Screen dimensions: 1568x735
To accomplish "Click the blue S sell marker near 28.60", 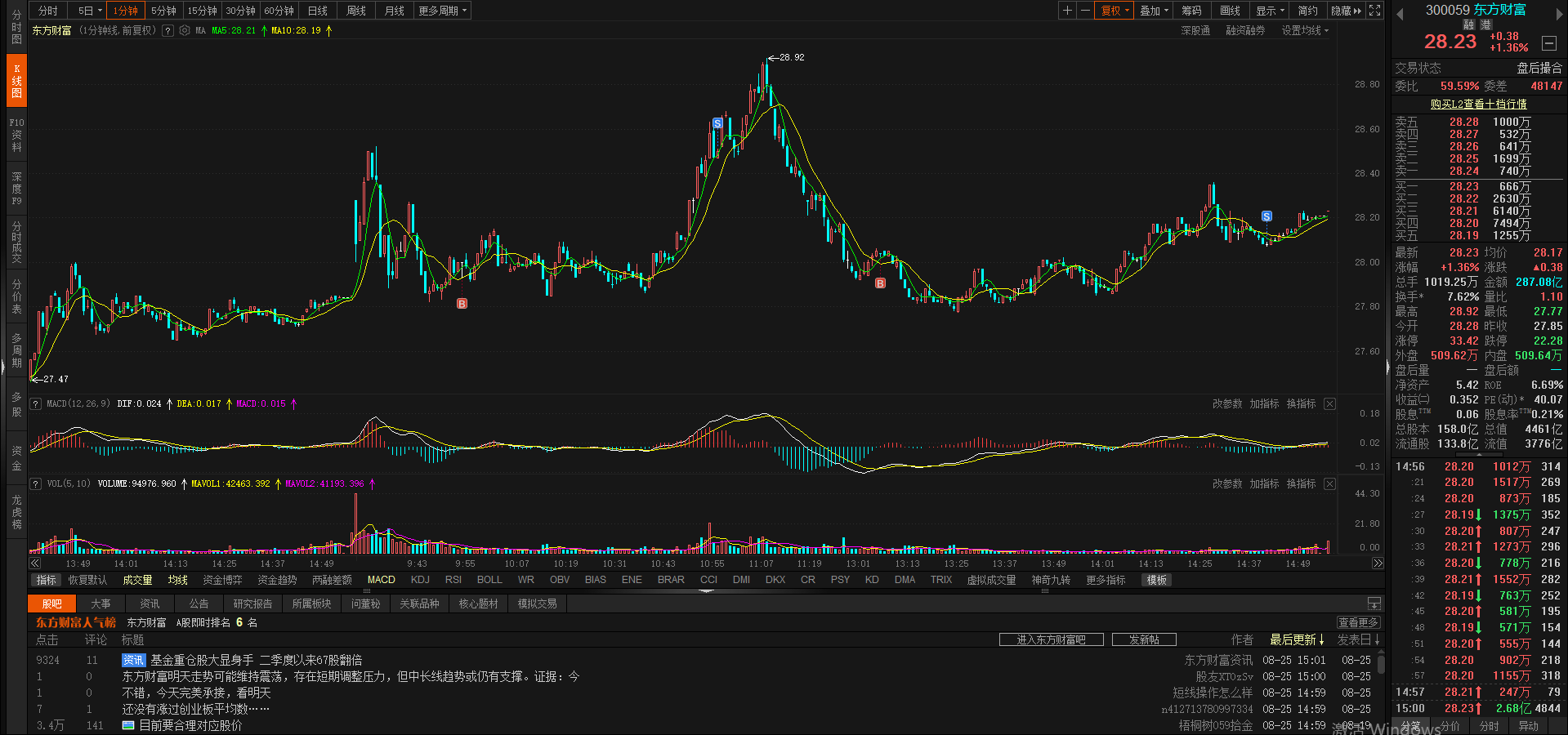I will click(x=717, y=123).
